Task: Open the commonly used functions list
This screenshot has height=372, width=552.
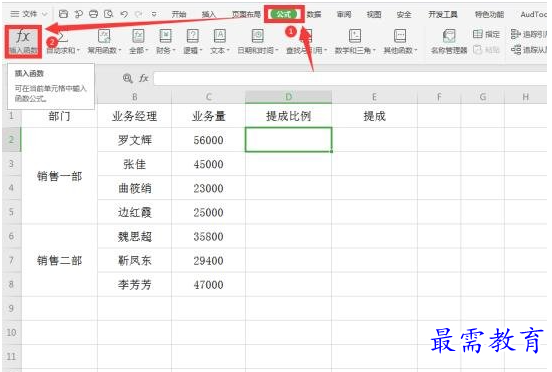Action: coord(104,42)
